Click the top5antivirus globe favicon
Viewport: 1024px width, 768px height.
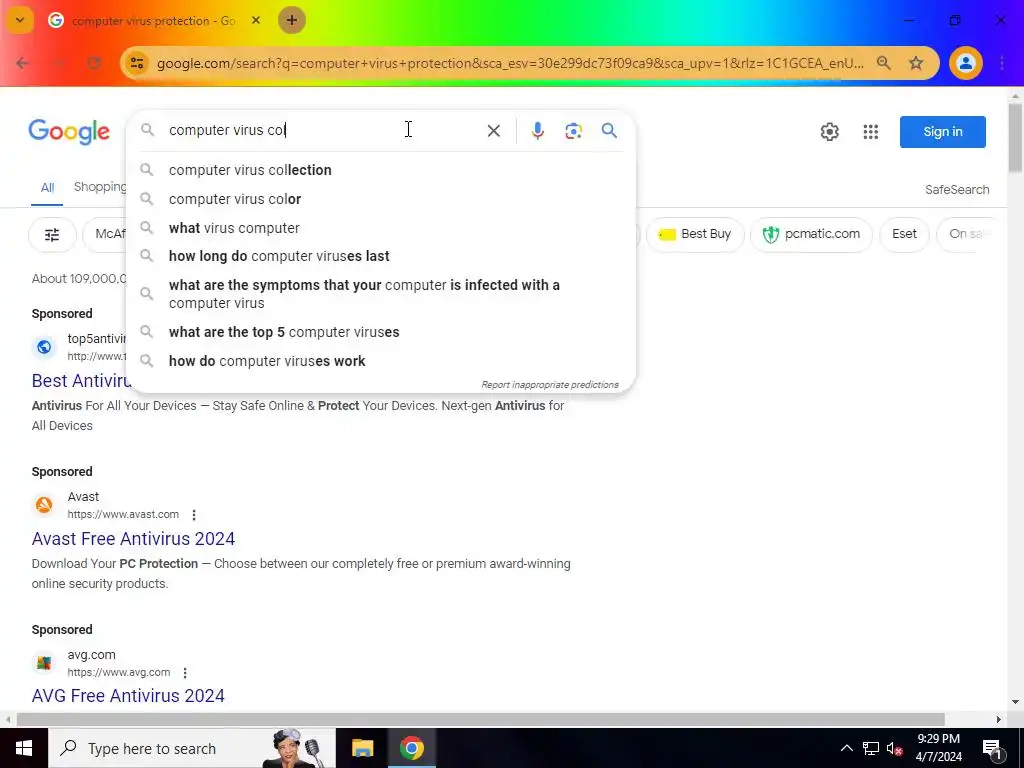click(x=44, y=347)
